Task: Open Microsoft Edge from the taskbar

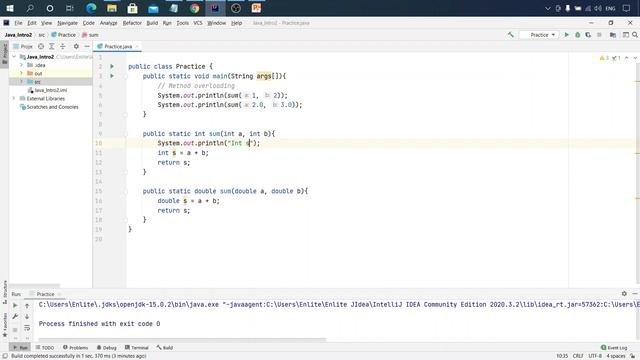Action: point(91,8)
